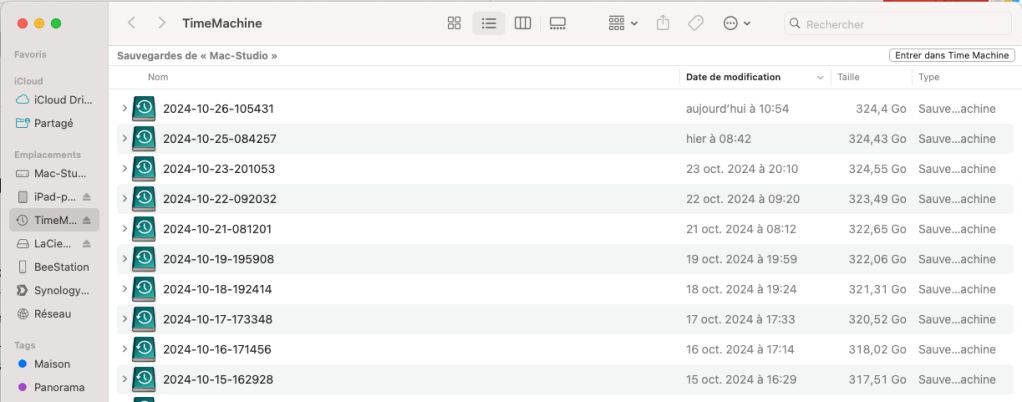Expand the 2024-10-22-092032 backup folder
This screenshot has width=1022, height=402.
(124, 198)
